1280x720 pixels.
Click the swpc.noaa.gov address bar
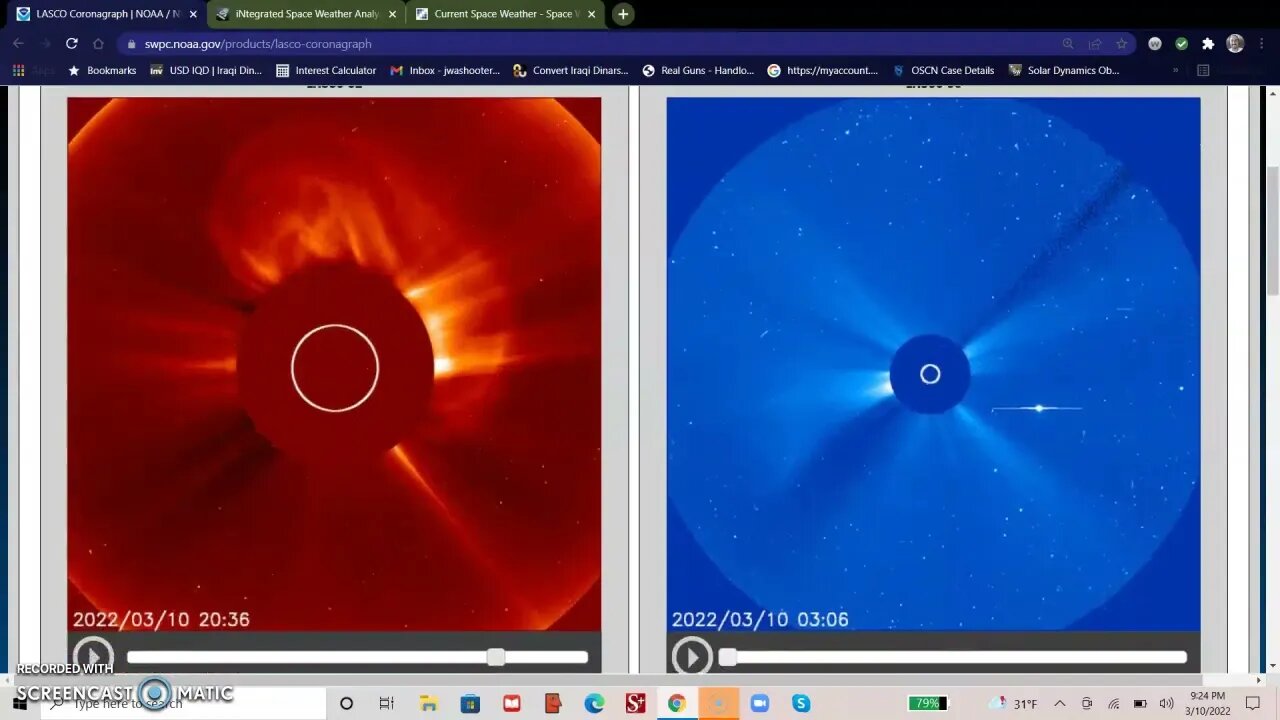pyautogui.click(x=590, y=44)
